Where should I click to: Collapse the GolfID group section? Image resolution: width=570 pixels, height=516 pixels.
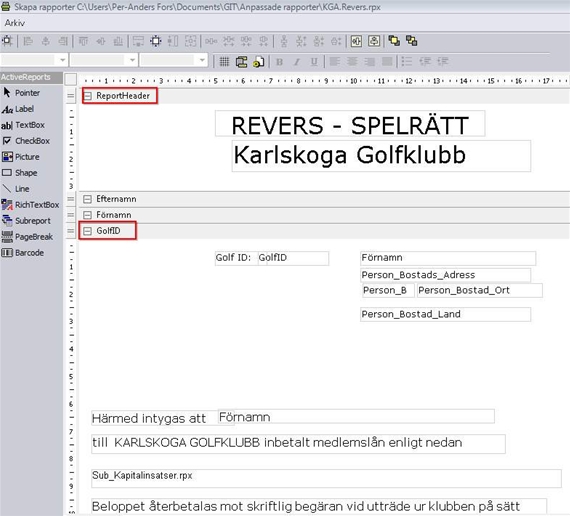(88, 231)
